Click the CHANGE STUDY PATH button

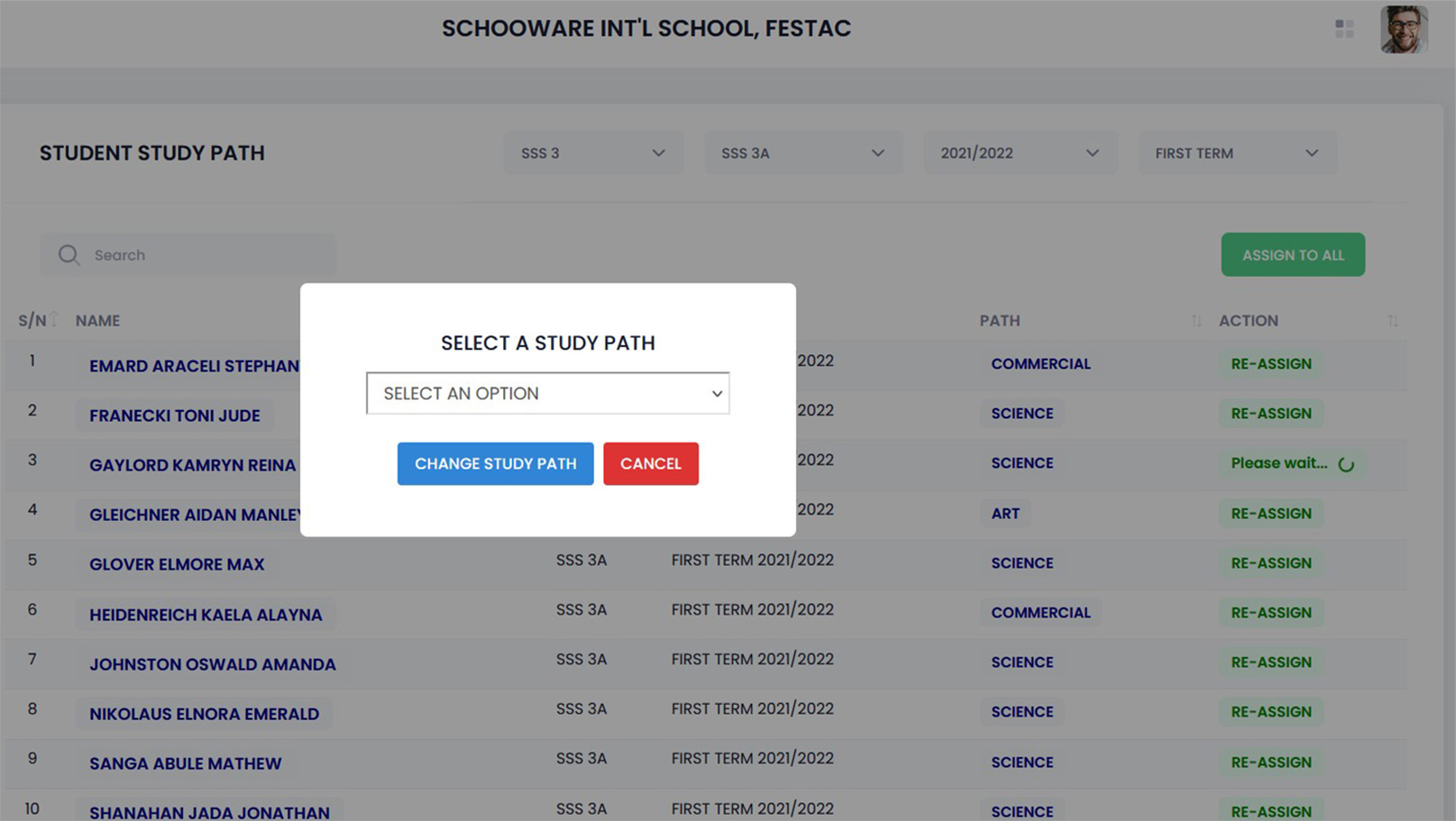point(496,464)
